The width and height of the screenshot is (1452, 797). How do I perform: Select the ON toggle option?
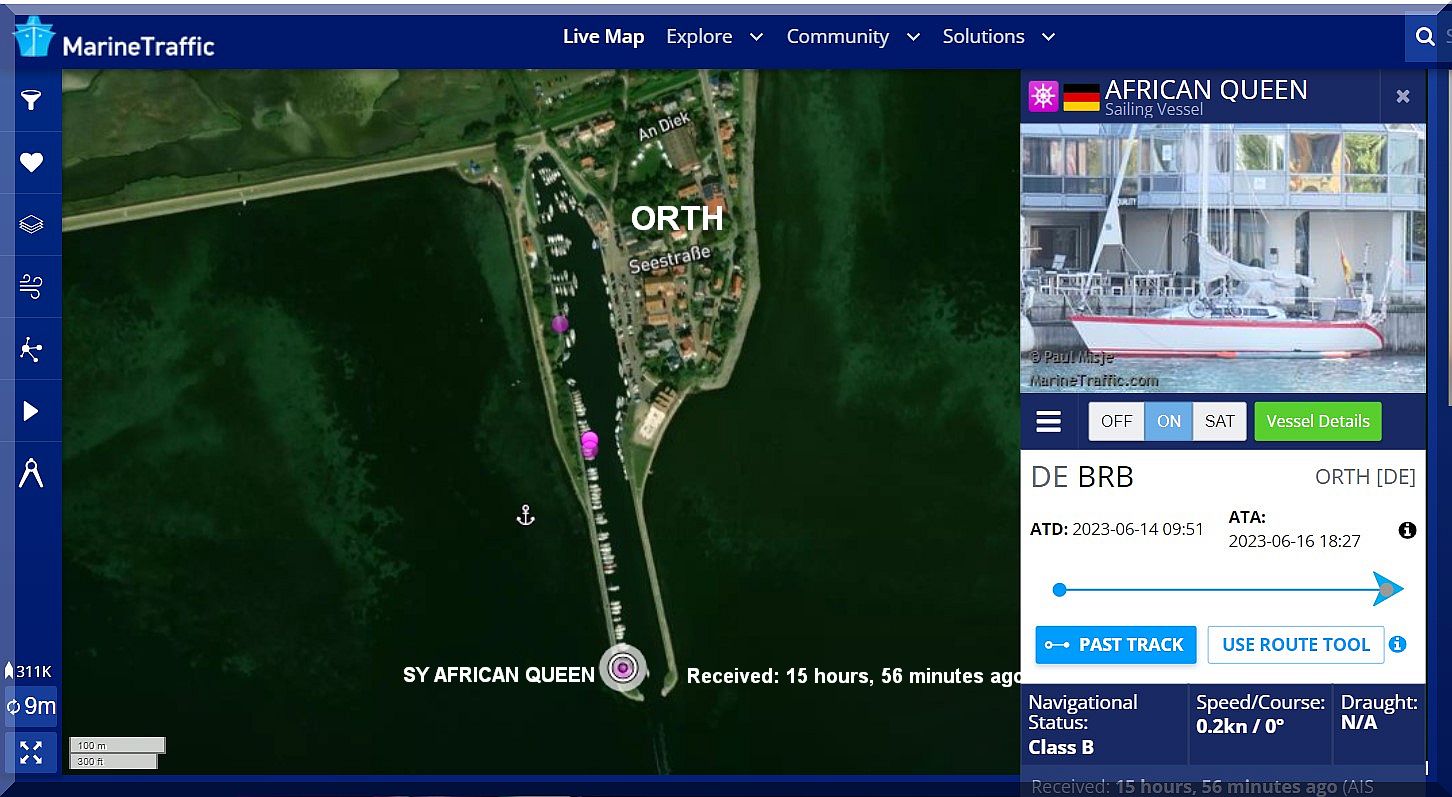click(1168, 421)
